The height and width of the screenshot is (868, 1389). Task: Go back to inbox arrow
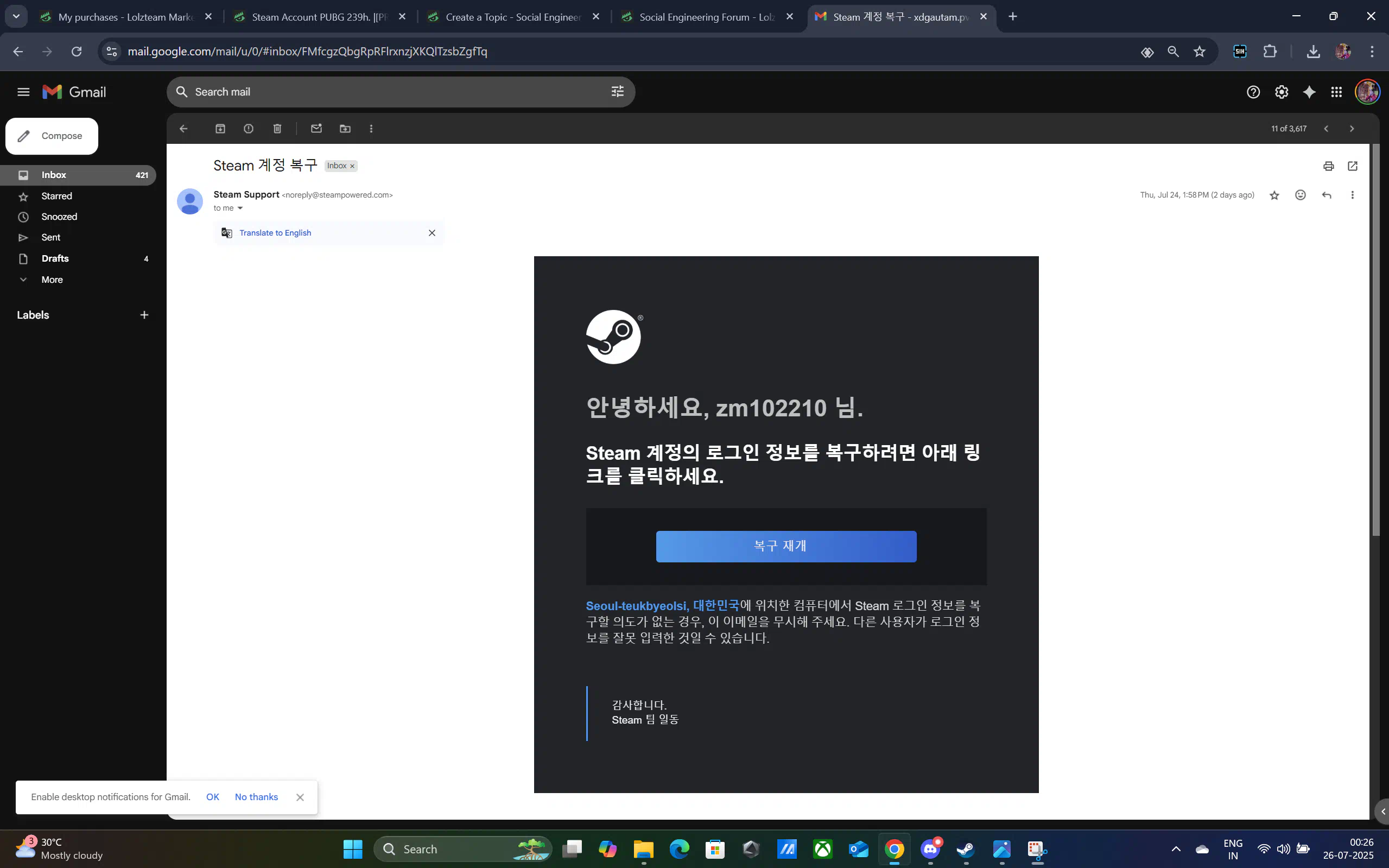183,129
